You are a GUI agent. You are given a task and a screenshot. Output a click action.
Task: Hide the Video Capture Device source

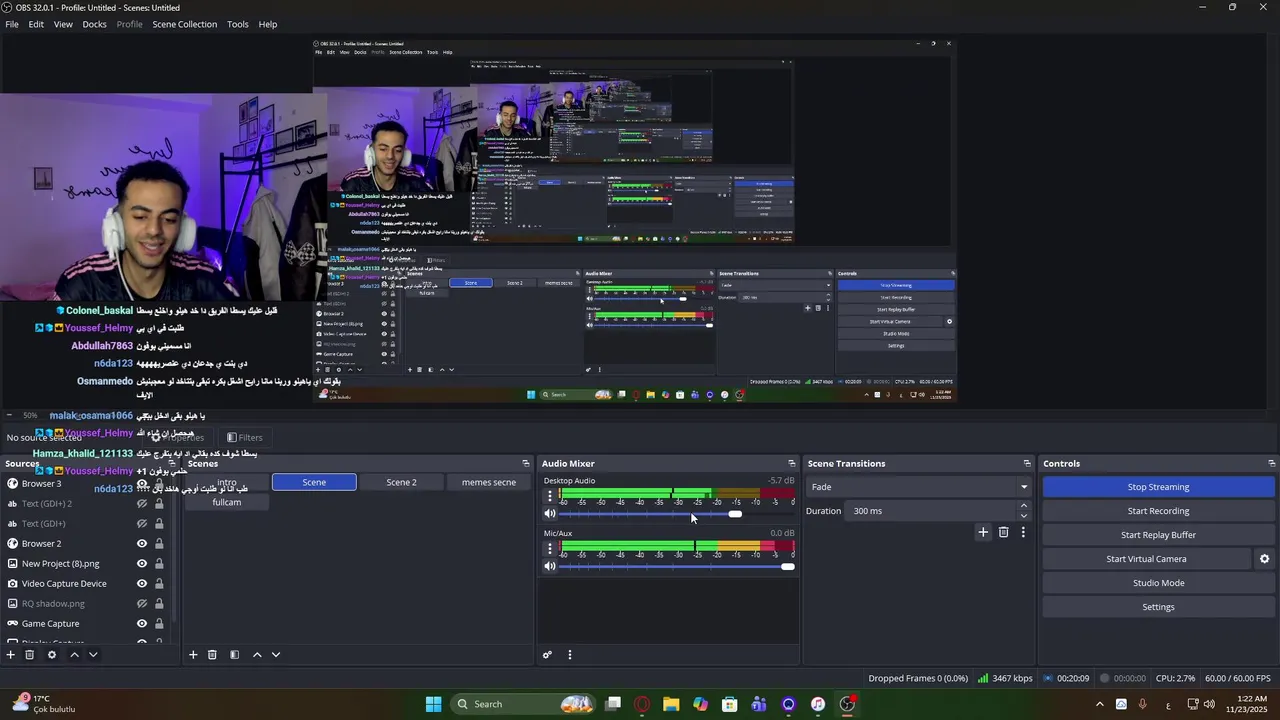(x=142, y=584)
